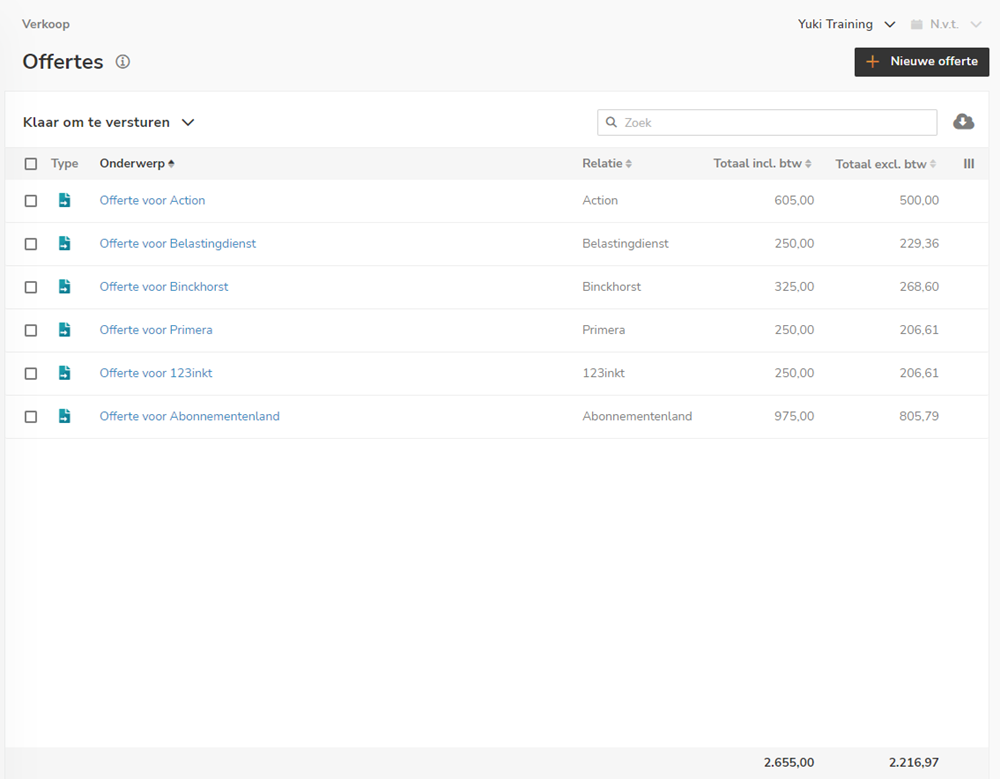
Task: Open the Offertes info icon
Action: pyautogui.click(x=122, y=62)
